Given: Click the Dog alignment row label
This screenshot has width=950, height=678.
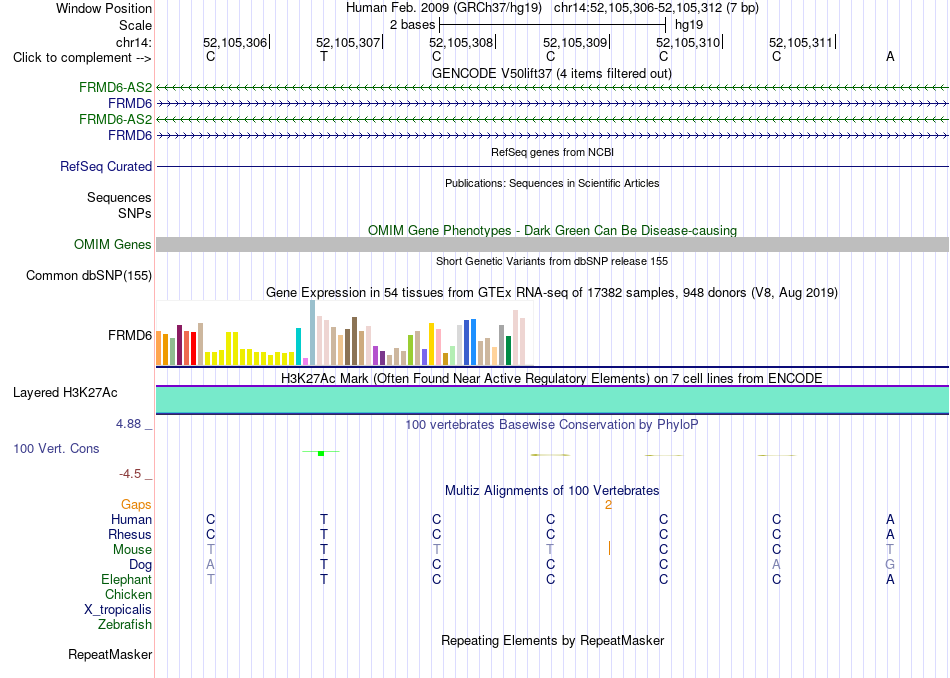Looking at the screenshot, I should 141,565.
